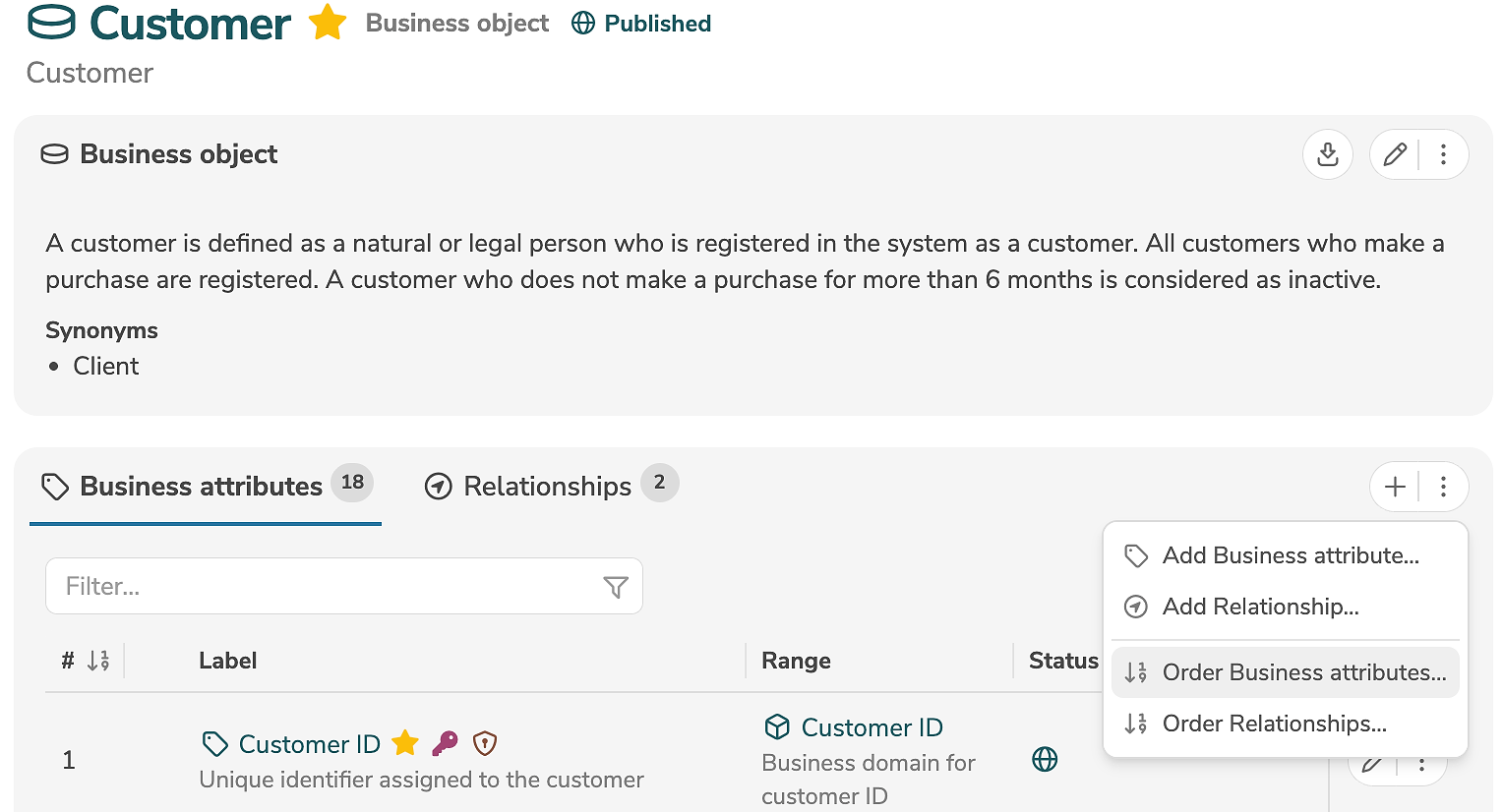Click the funnel filter icon
This screenshot has width=1503, height=812.
[x=615, y=587]
